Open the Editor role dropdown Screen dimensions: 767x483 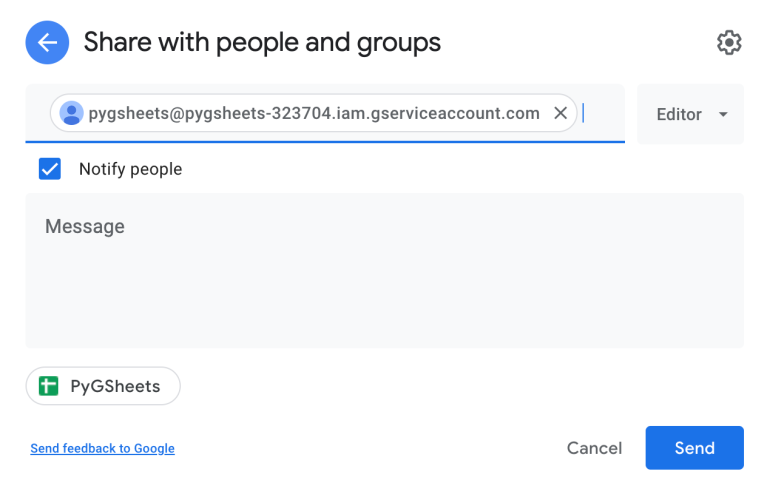(690, 114)
